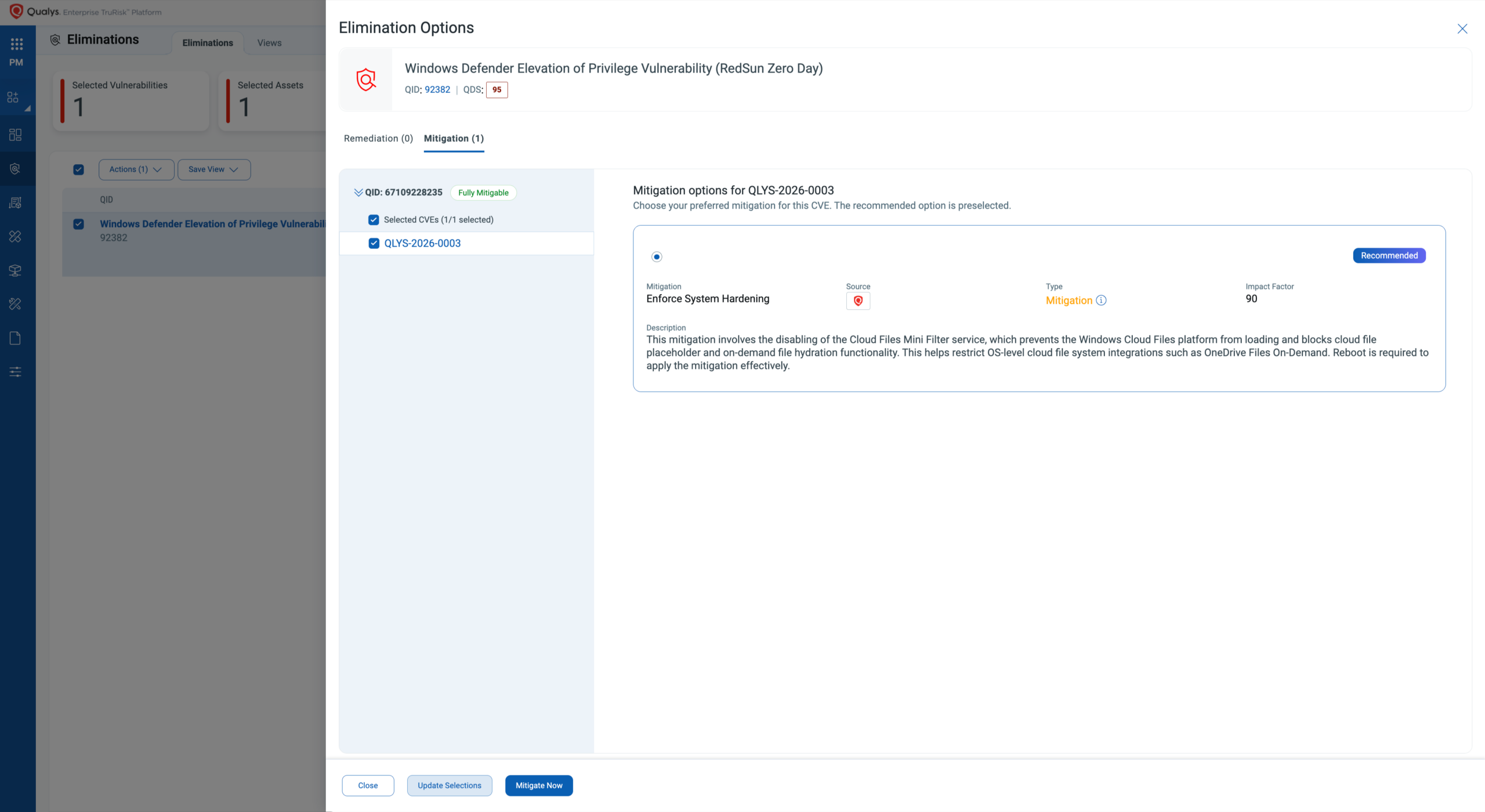Screen dimensions: 1485x812
Task: Open the Save View dropdown
Action: (x=214, y=169)
